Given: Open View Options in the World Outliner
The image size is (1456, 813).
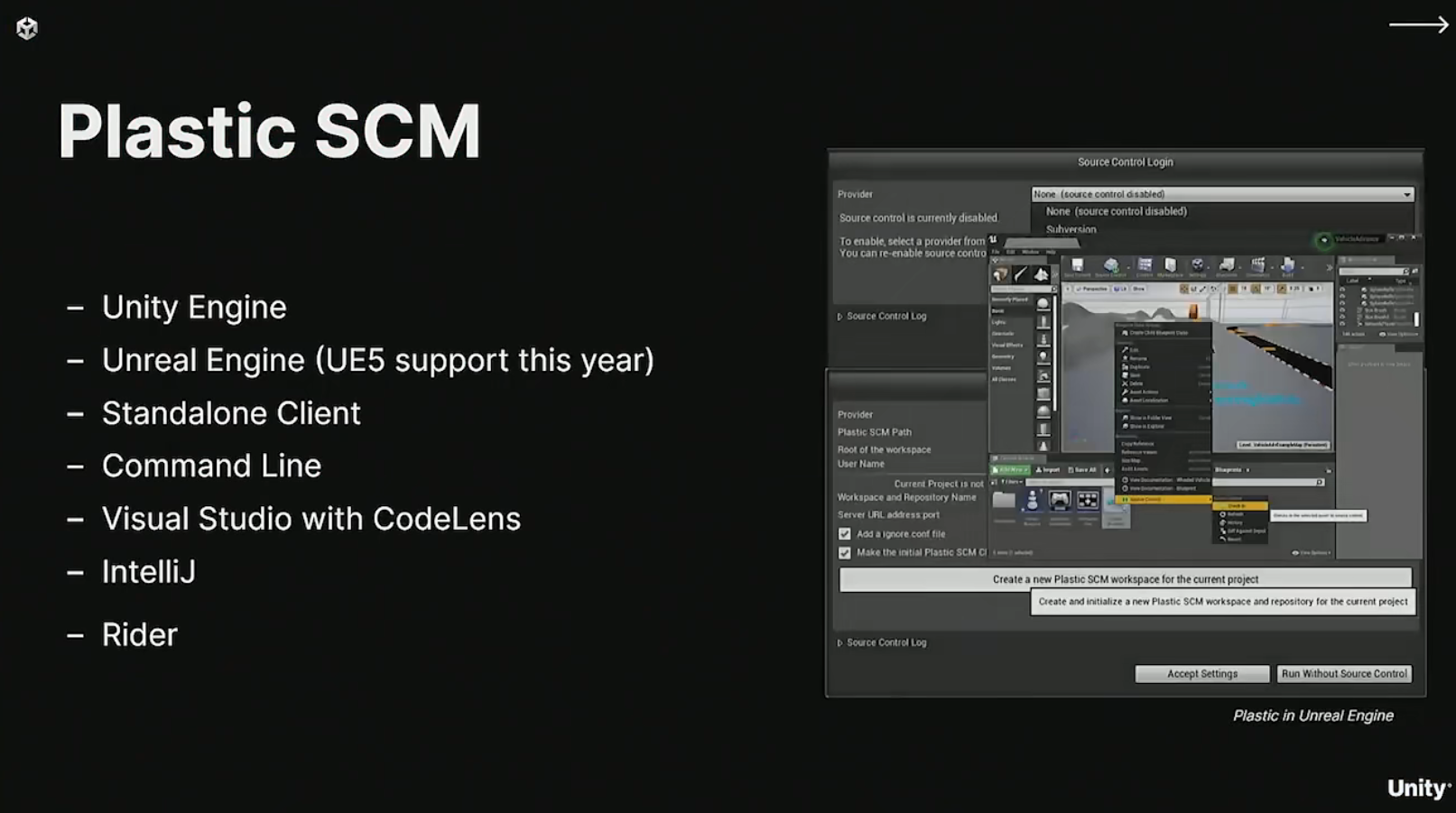Looking at the screenshot, I should [x=1398, y=334].
